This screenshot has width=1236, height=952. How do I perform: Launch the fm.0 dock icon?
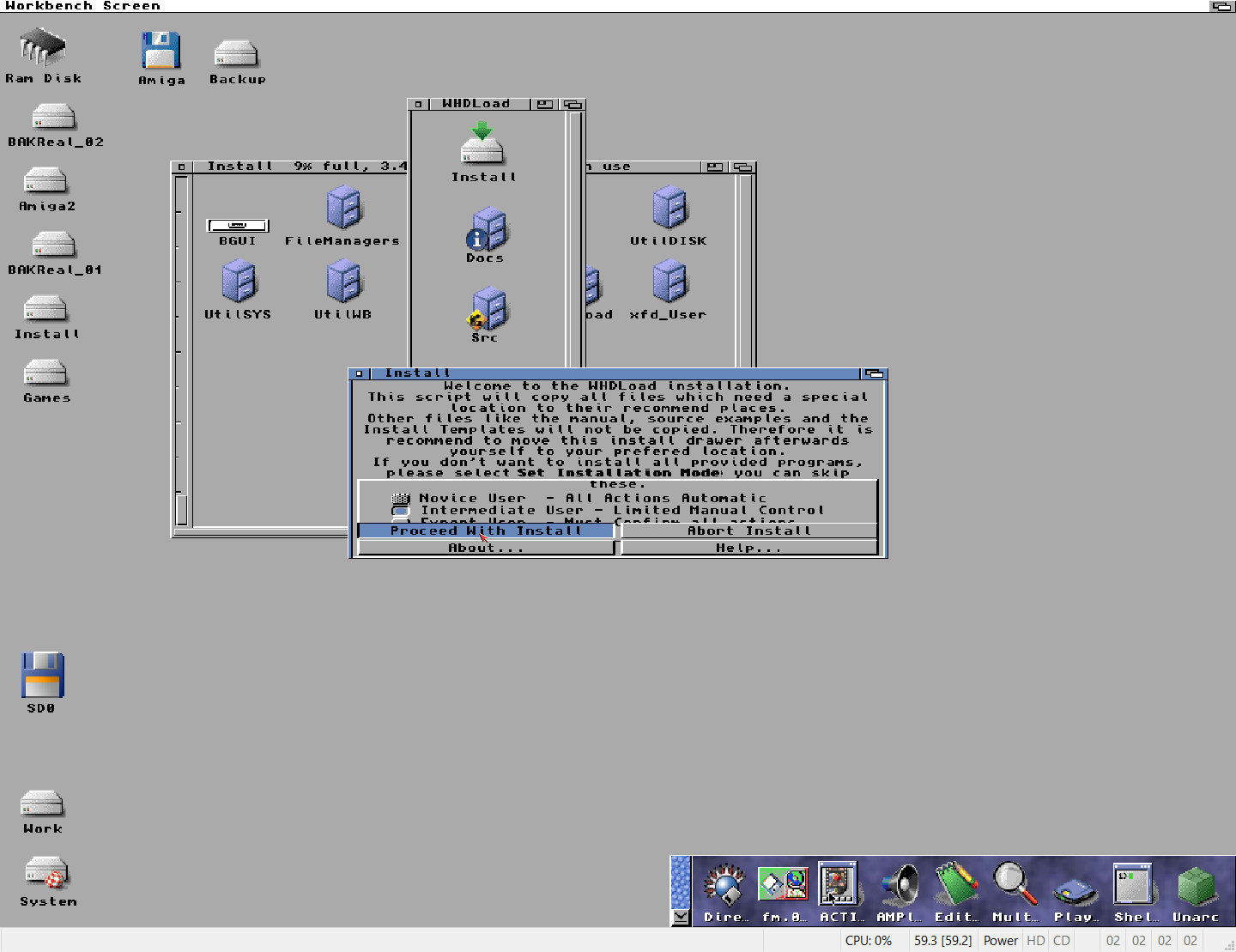tap(783, 884)
